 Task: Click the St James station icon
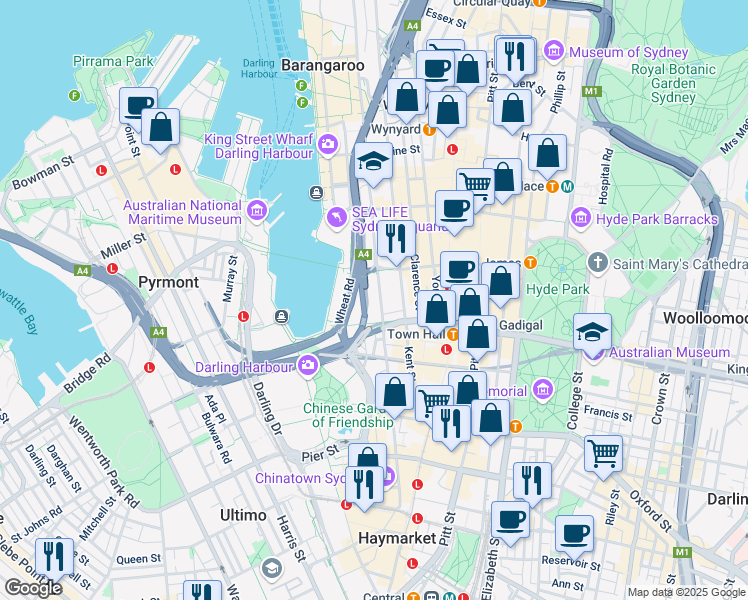pyautogui.click(x=530, y=262)
